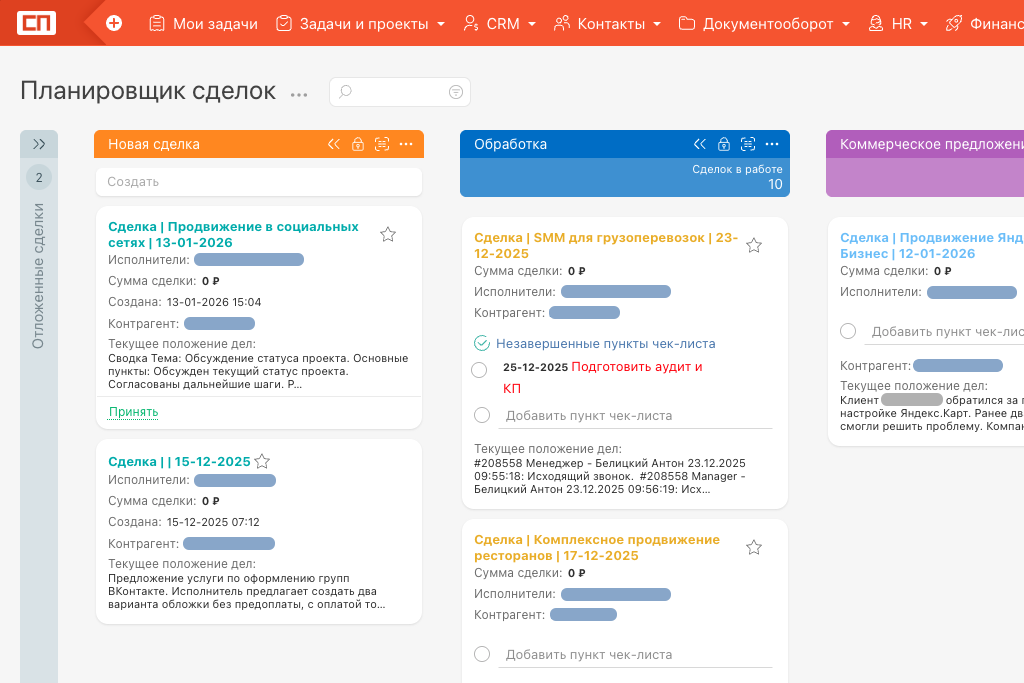Click lock icon in Новая сделка column header

(x=358, y=145)
